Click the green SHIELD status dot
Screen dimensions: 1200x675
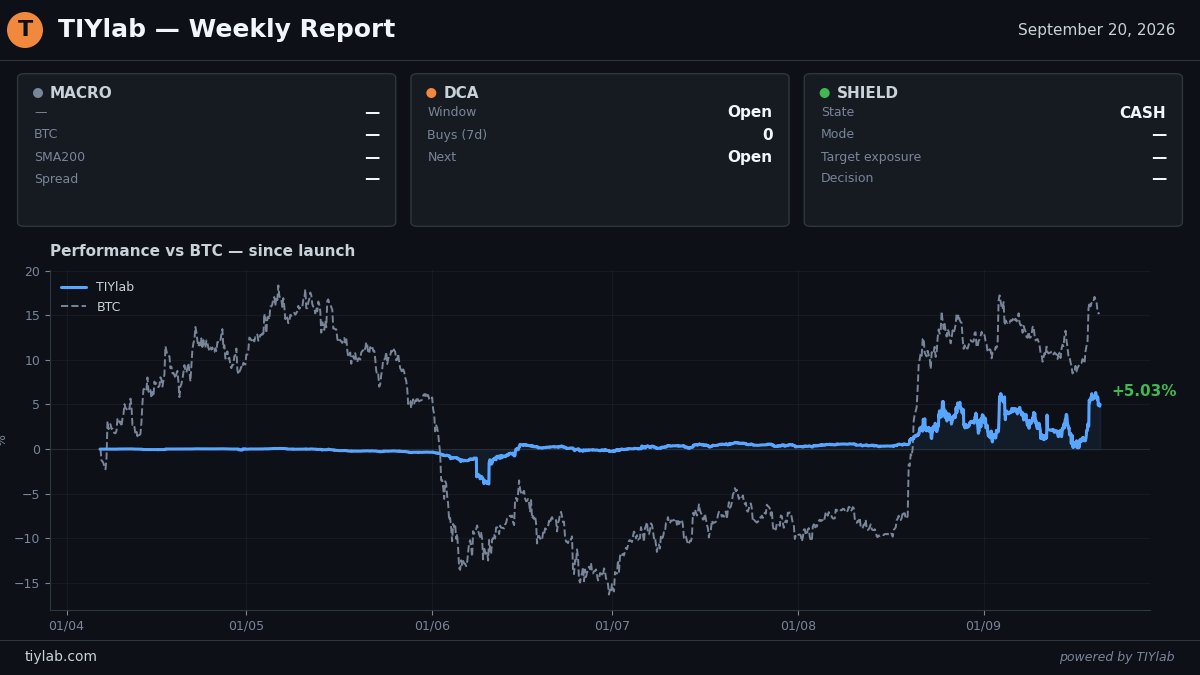824,93
